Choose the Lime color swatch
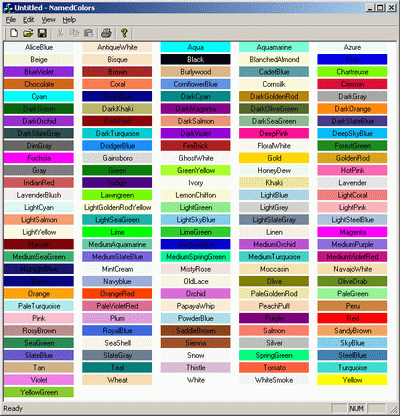 pyautogui.click(x=117, y=232)
